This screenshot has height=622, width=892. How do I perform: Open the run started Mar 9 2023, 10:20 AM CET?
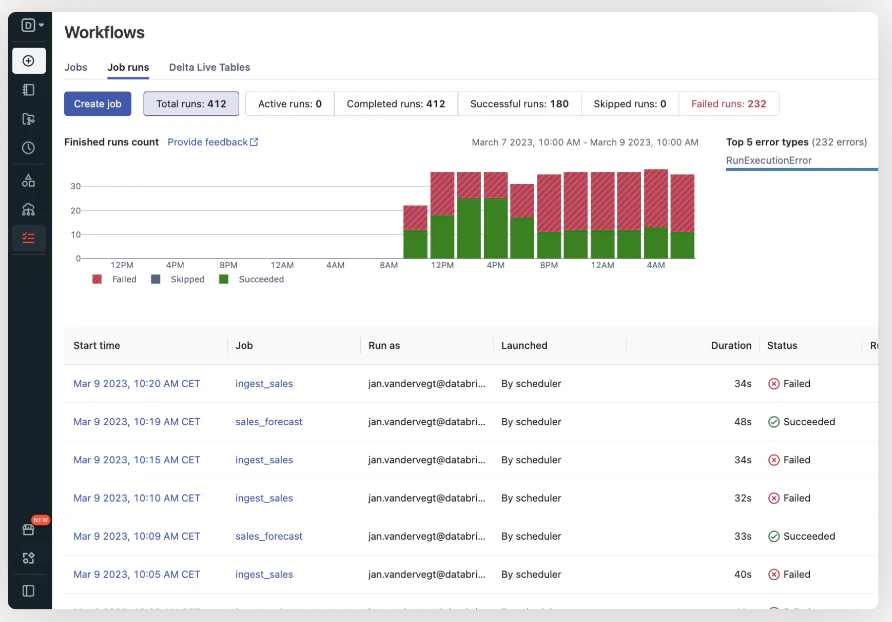(137, 384)
